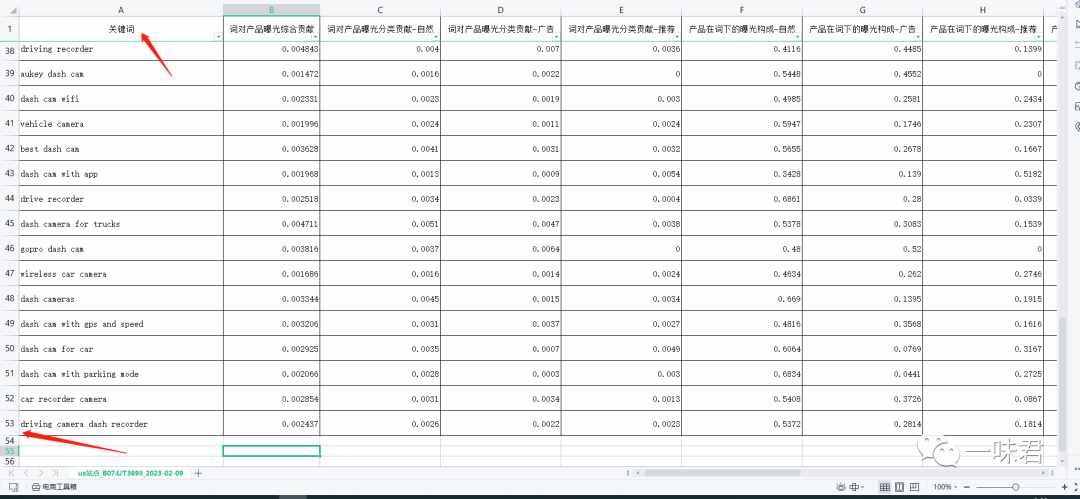Open filter dropdown for 产品在词下的曝光构成-推荐
The width and height of the screenshot is (1080, 499).
(1039, 37)
